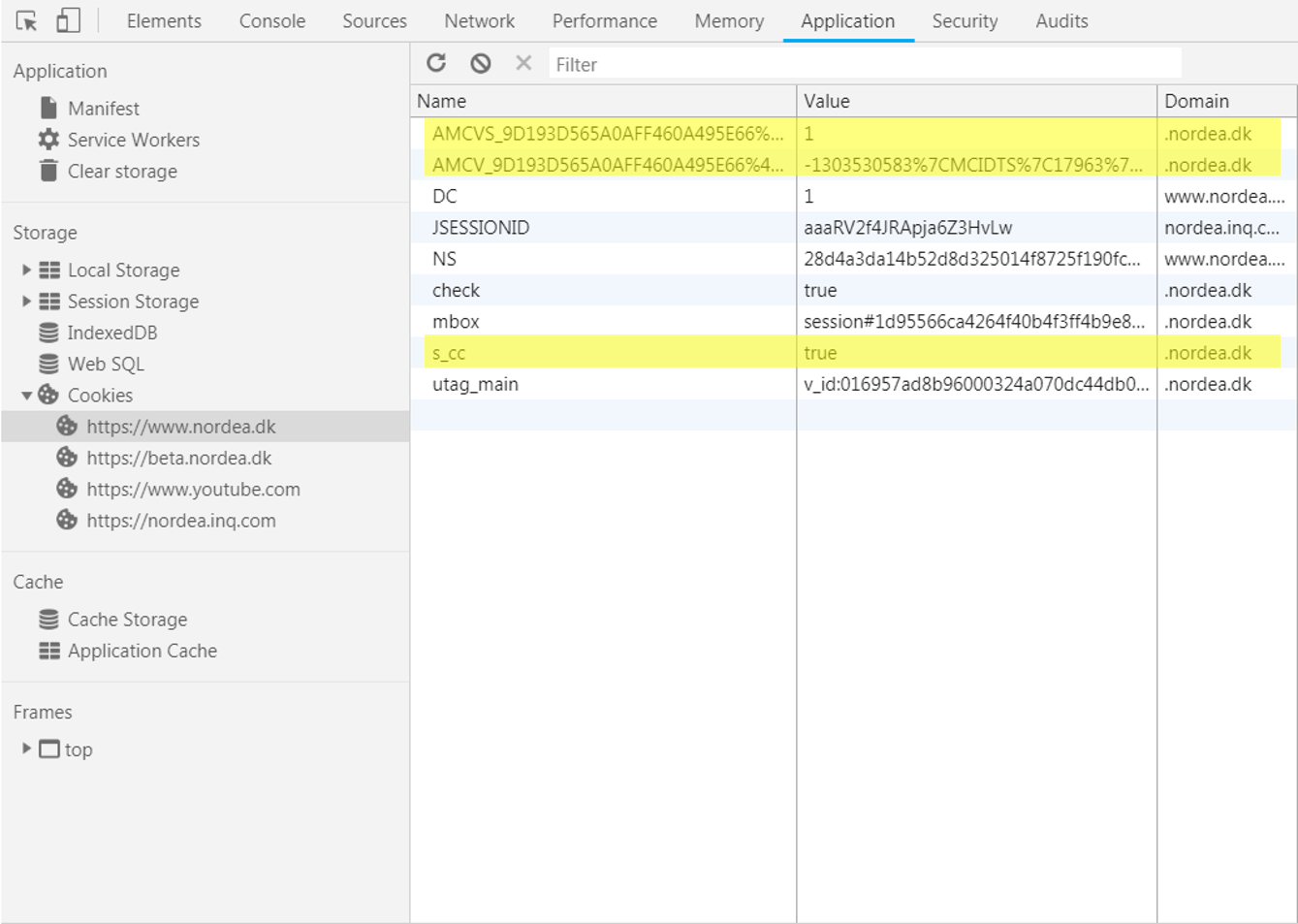Viewport: 1298px width, 924px height.
Task: Click the Session Storage grid icon
Action: click(x=49, y=302)
